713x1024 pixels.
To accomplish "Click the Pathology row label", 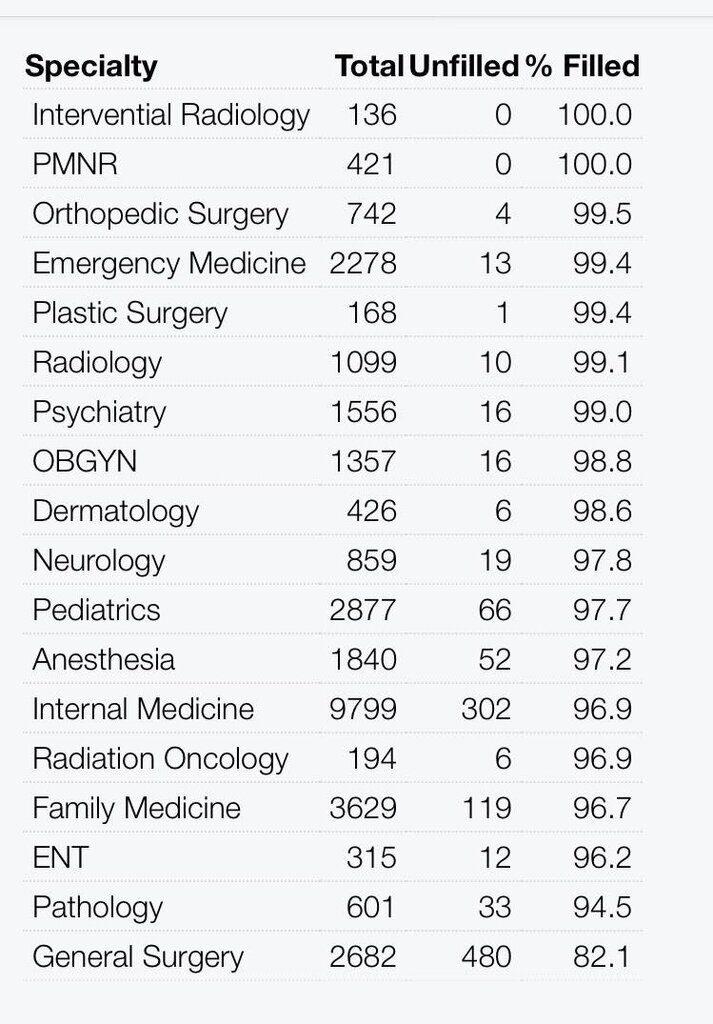I will pyautogui.click(x=97, y=907).
